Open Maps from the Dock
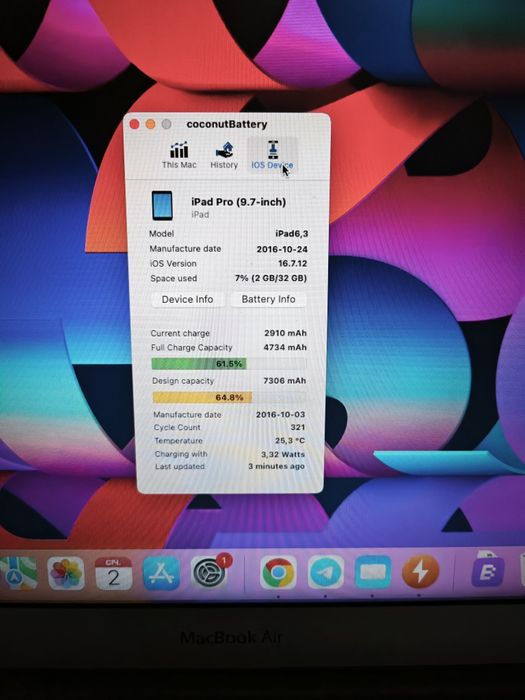The height and width of the screenshot is (700, 525). (17, 574)
